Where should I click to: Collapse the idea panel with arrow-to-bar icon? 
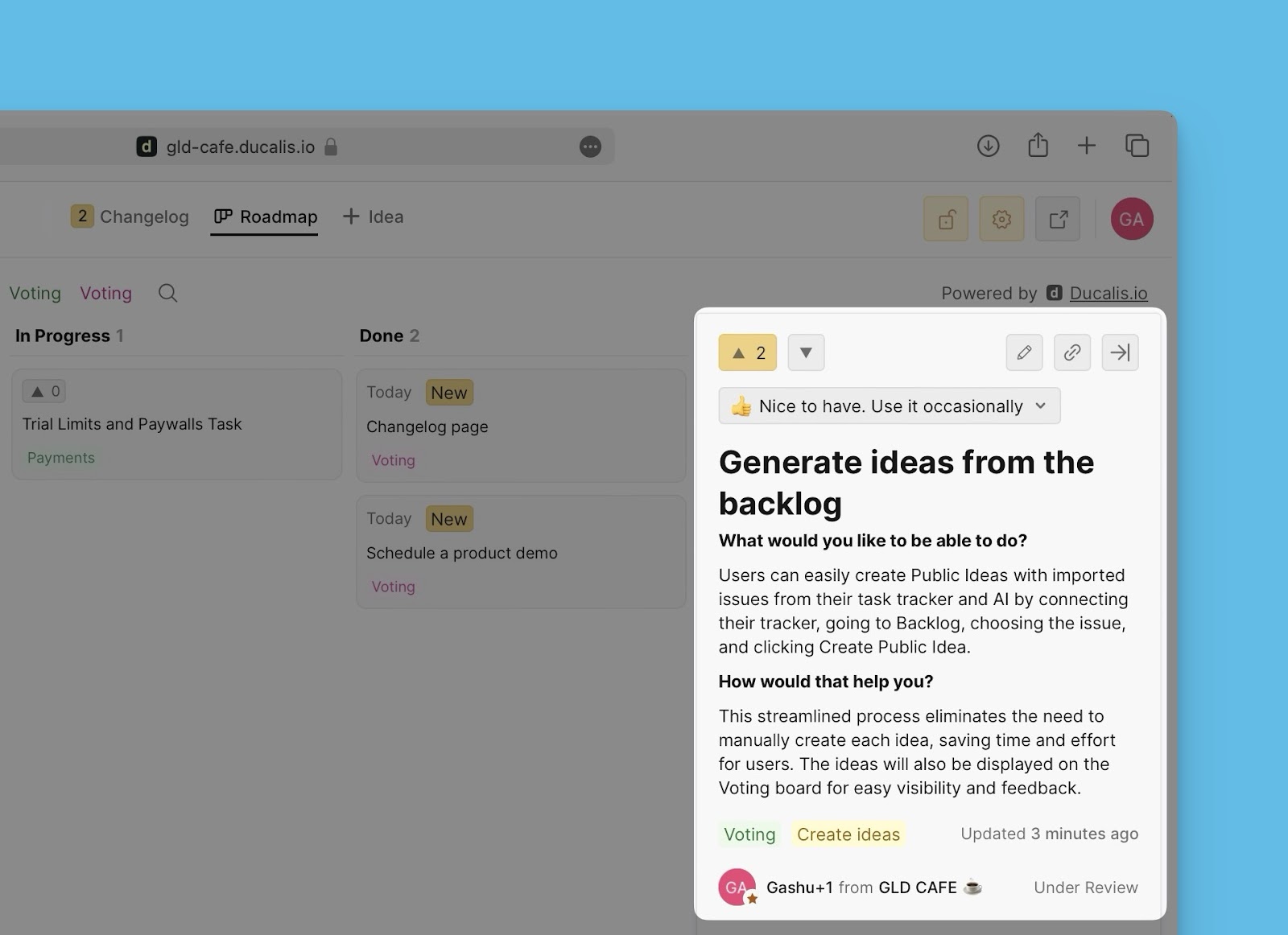tap(1120, 352)
